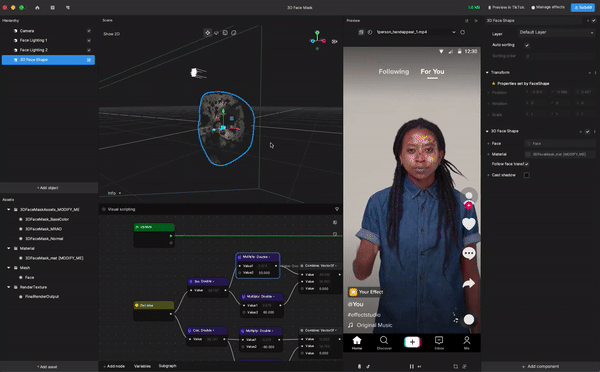Collapse the RenderTexture folder in Assets
Screen dimensions: 600x372
tap(8, 287)
